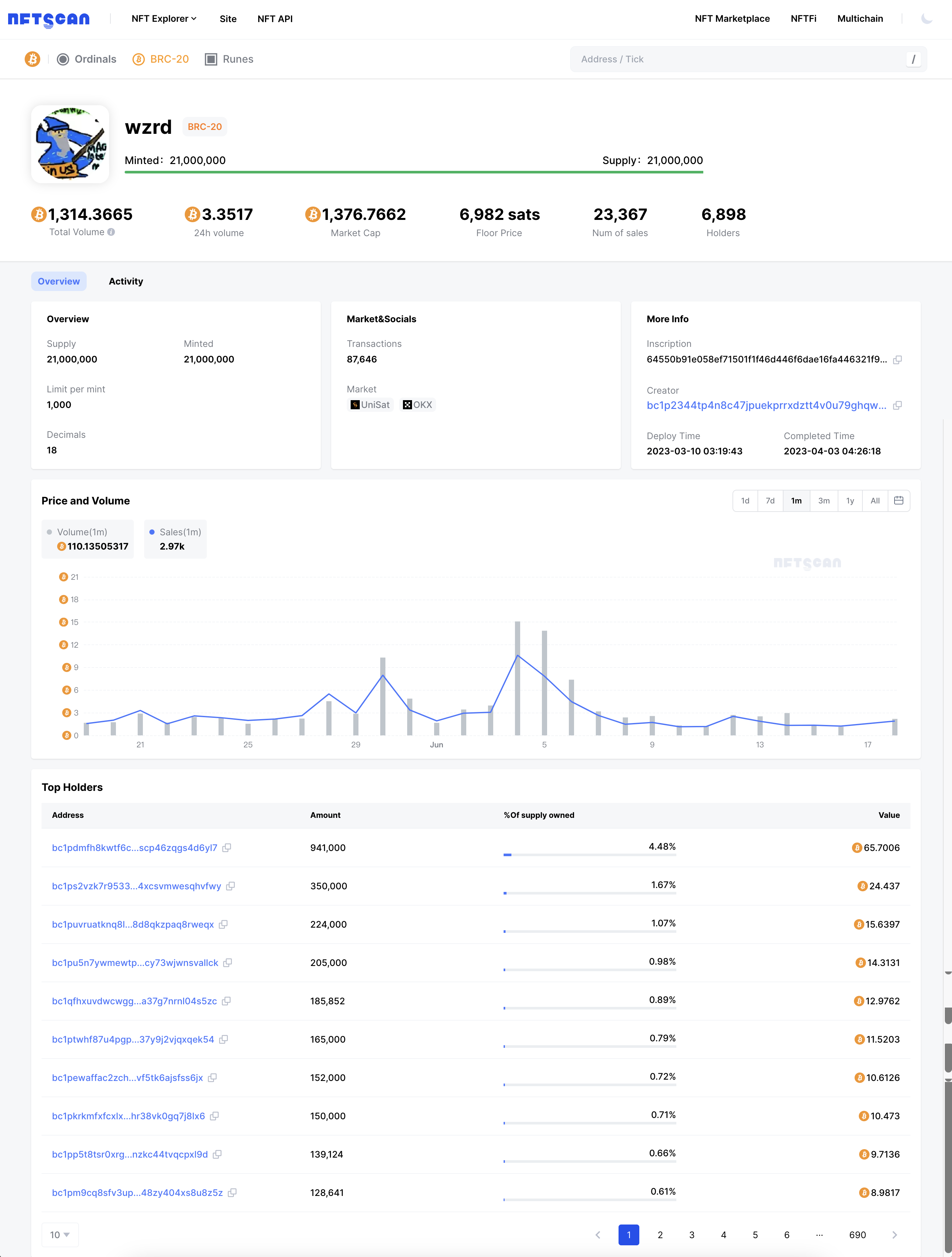
Task: Click the Bitcoin chain icon
Action: pos(32,59)
